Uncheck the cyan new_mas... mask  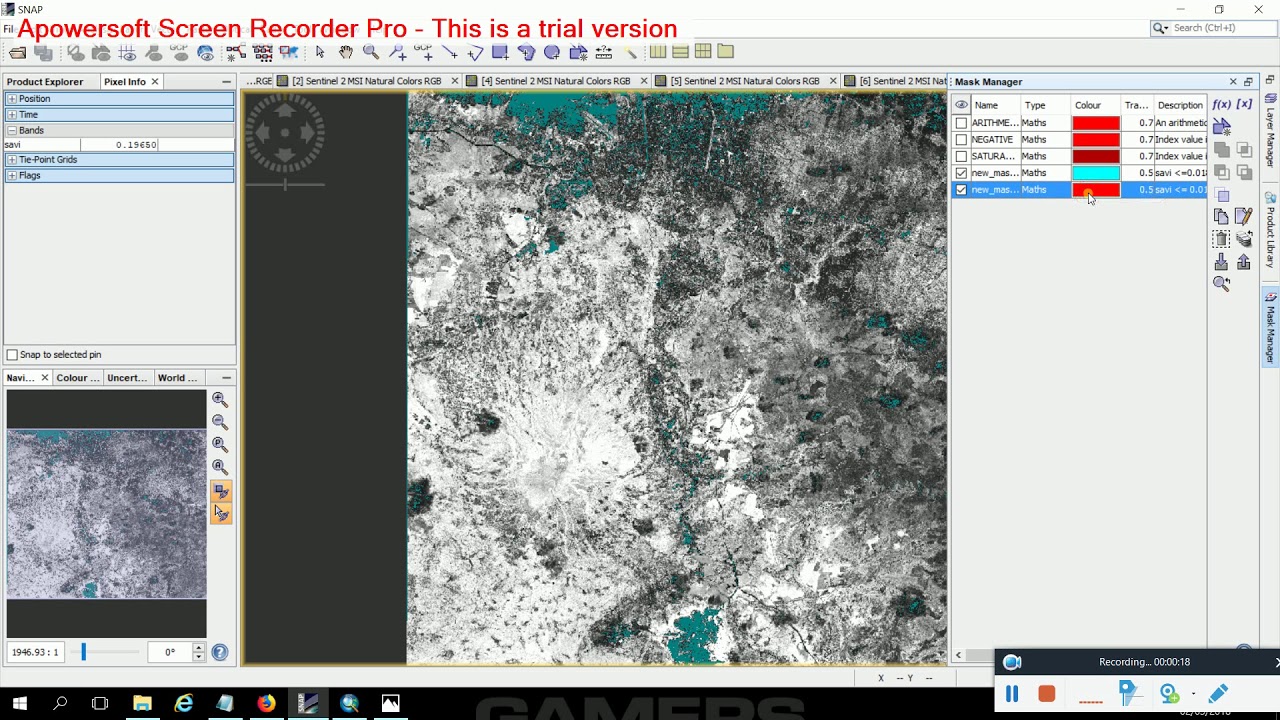coord(961,173)
